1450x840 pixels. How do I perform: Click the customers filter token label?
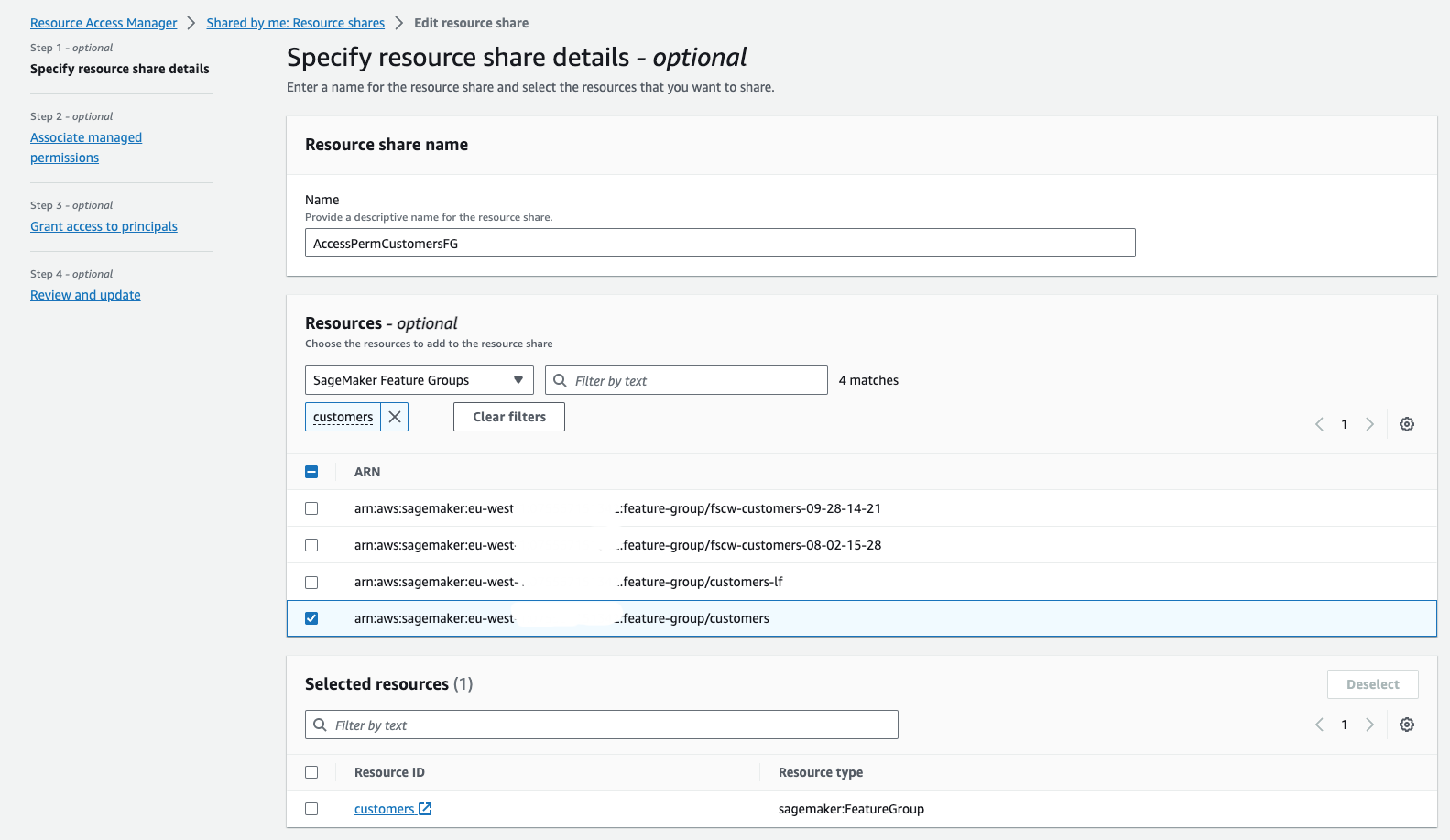(x=343, y=417)
